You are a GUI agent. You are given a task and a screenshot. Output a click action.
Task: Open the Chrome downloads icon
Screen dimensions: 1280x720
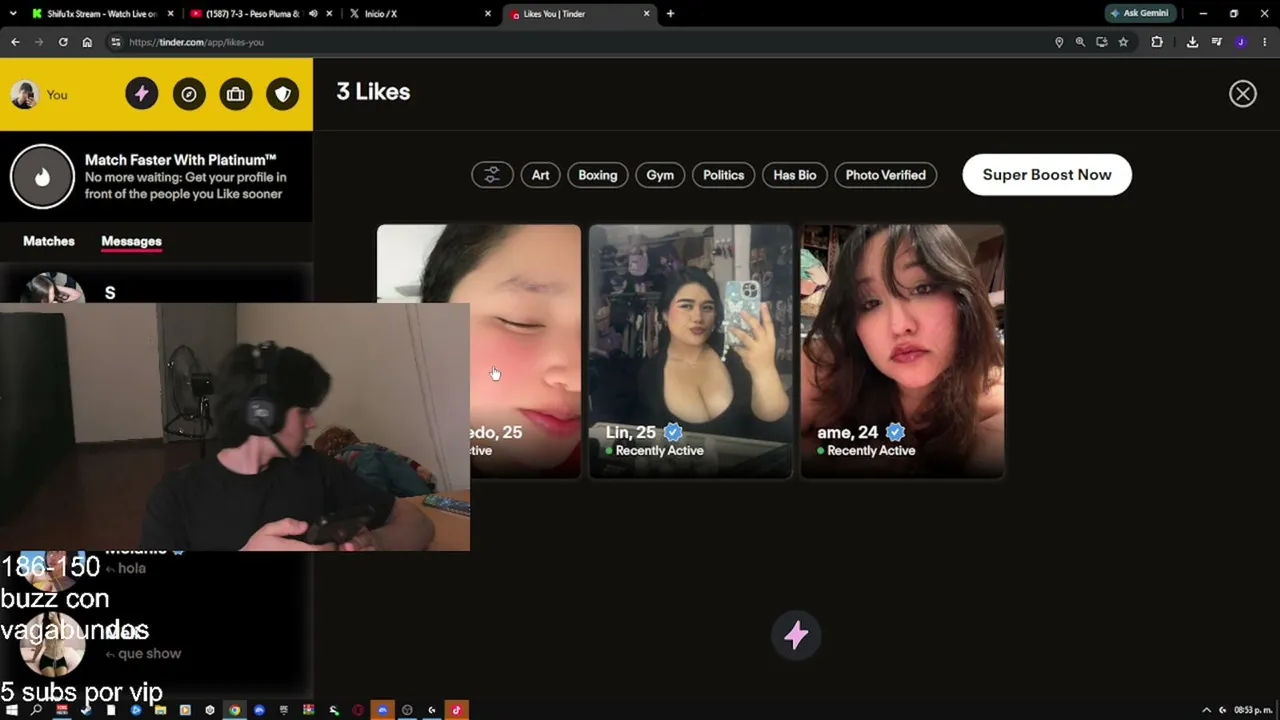click(x=1192, y=42)
